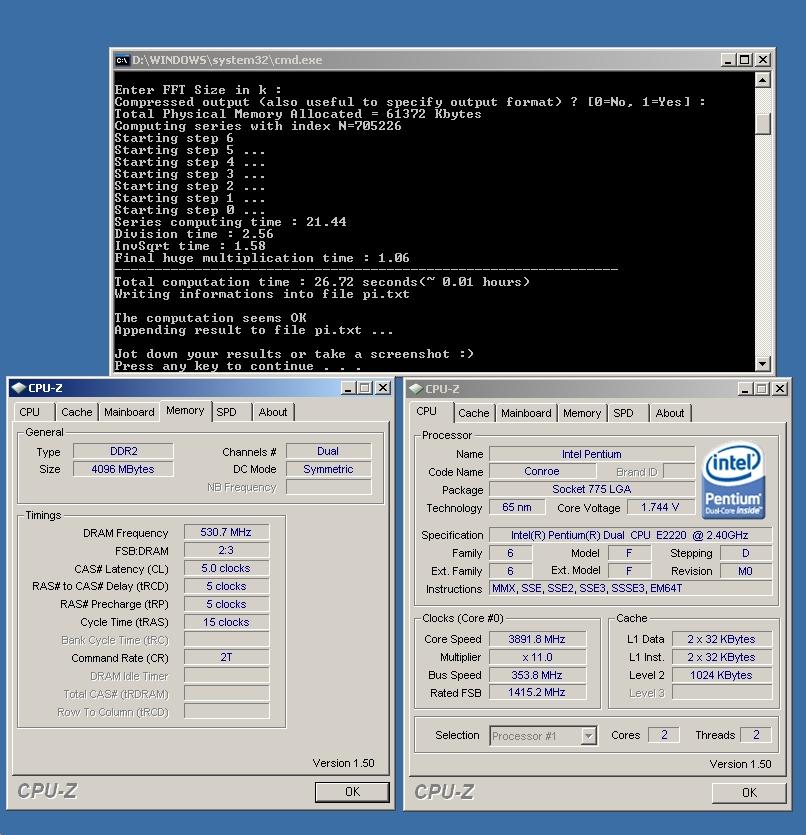
Task: Close the right CPU-Z window
Action: [780, 389]
